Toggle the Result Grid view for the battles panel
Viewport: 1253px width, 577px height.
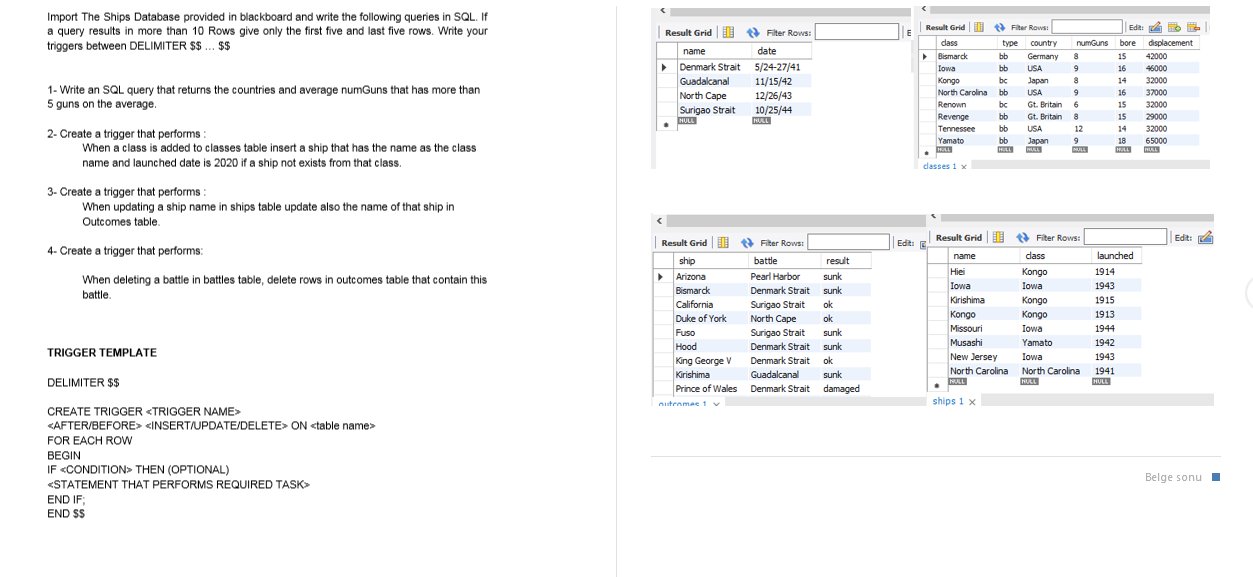point(689,31)
